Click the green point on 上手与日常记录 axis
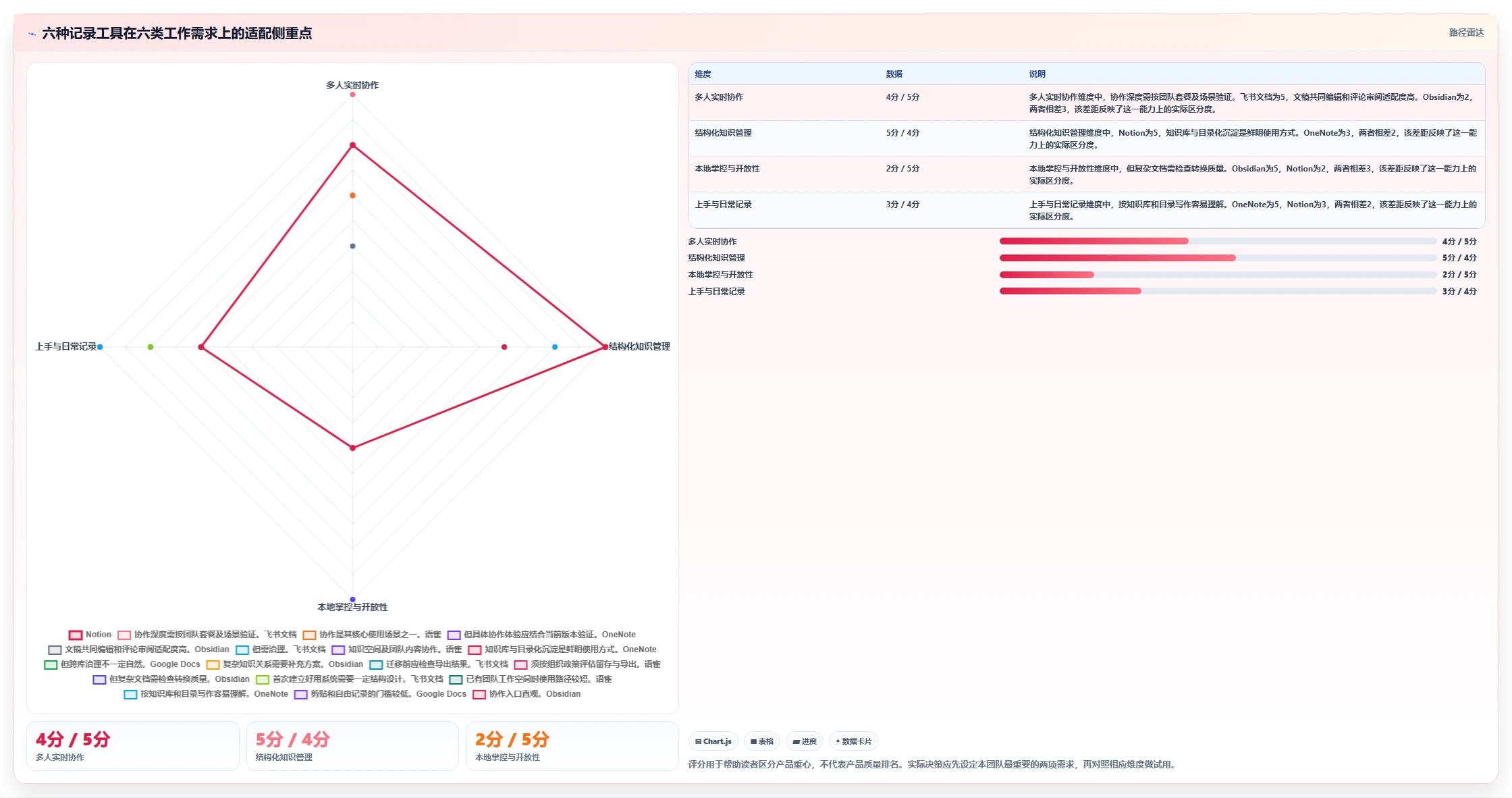 (151, 347)
